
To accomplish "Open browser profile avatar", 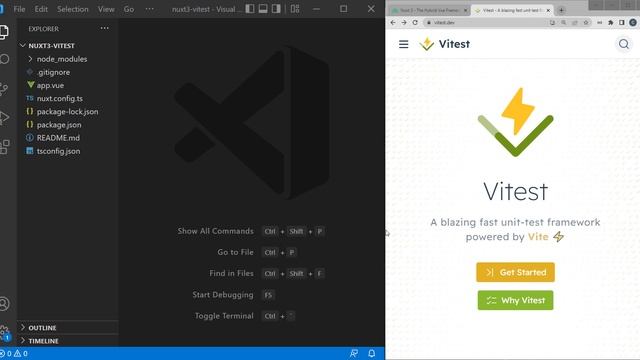I will [x=633, y=22].
